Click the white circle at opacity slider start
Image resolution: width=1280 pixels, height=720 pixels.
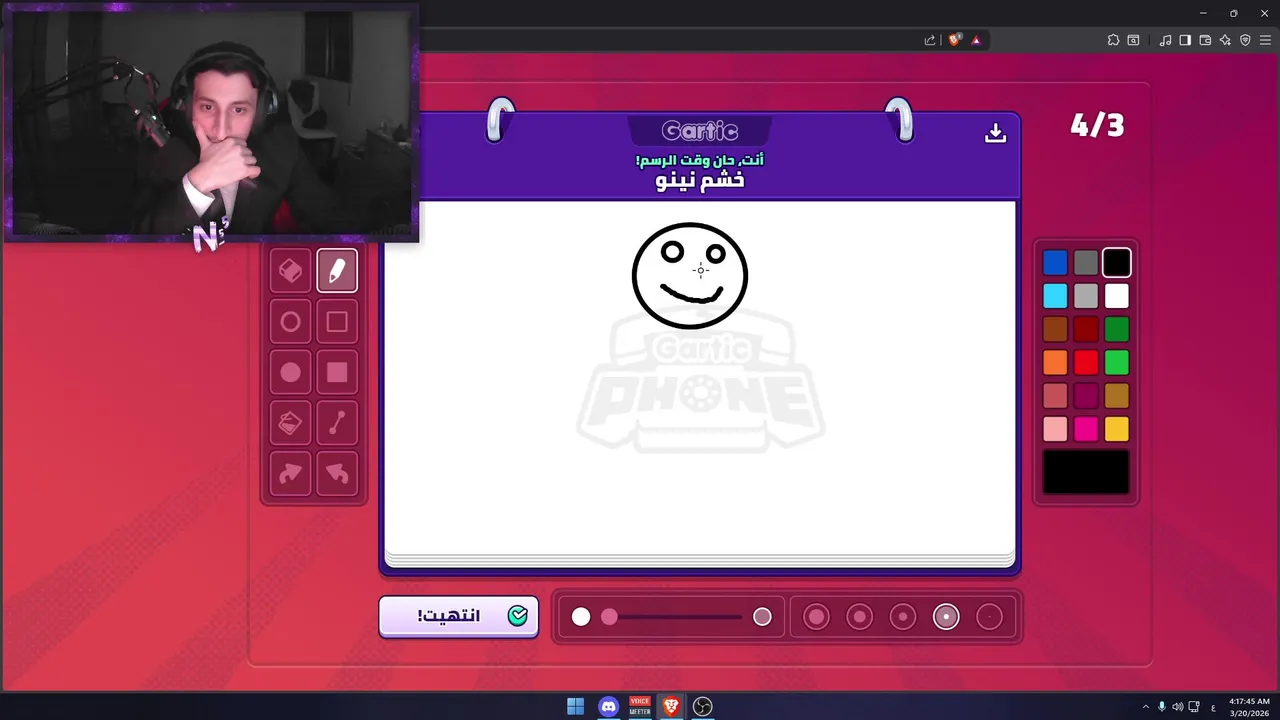point(581,617)
